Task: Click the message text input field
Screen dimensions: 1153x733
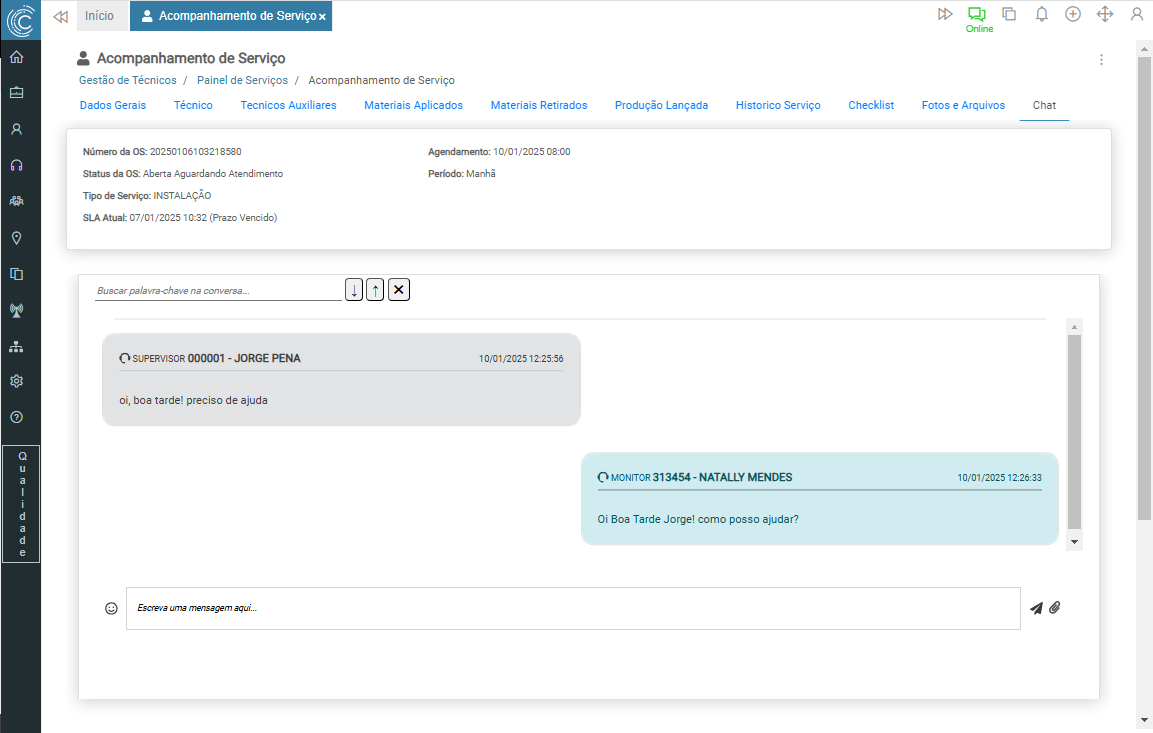Action: pos(573,608)
